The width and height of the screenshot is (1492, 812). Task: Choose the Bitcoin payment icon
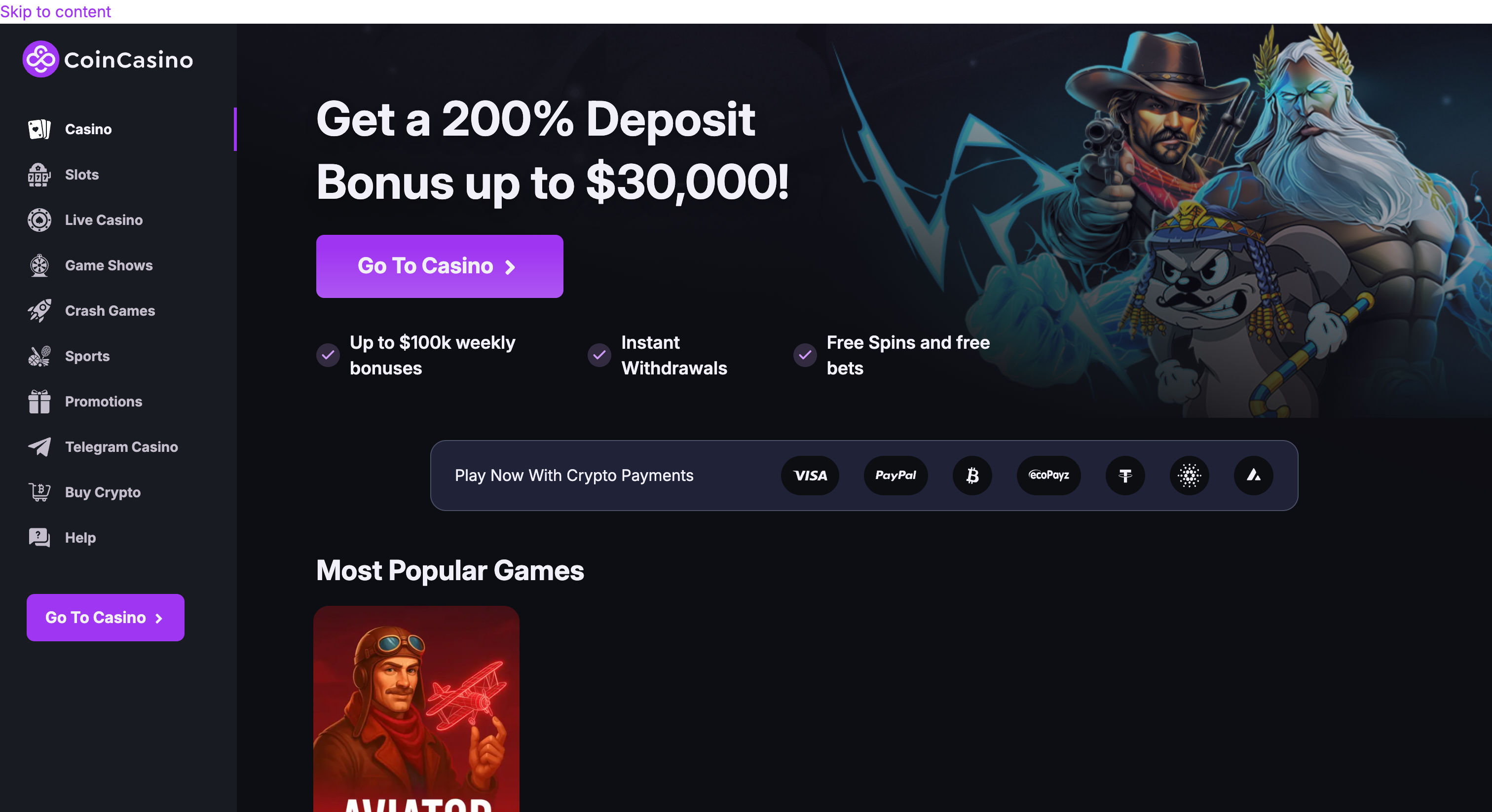point(972,476)
